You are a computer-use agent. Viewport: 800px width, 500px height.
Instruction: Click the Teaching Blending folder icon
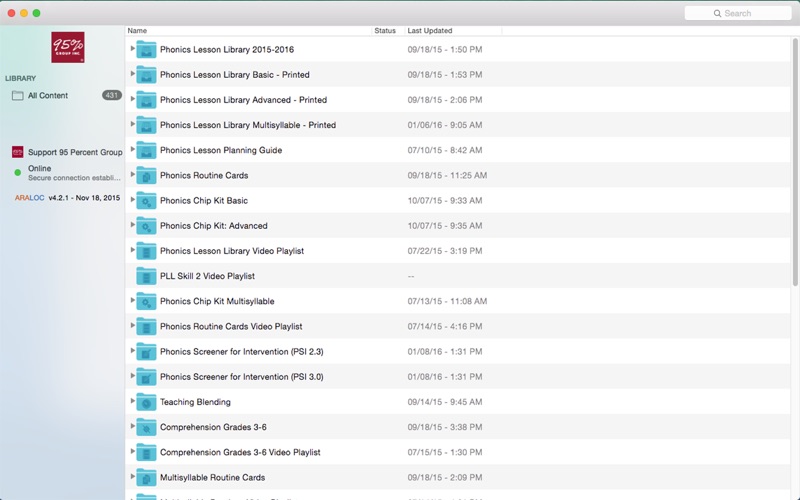coord(146,402)
